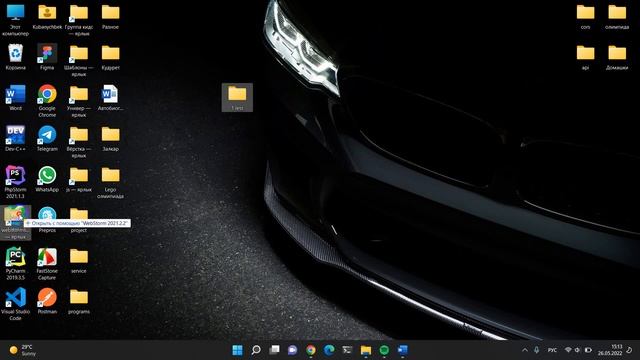The width and height of the screenshot is (640, 360).
Task: Open the api folder
Action: 585,57
